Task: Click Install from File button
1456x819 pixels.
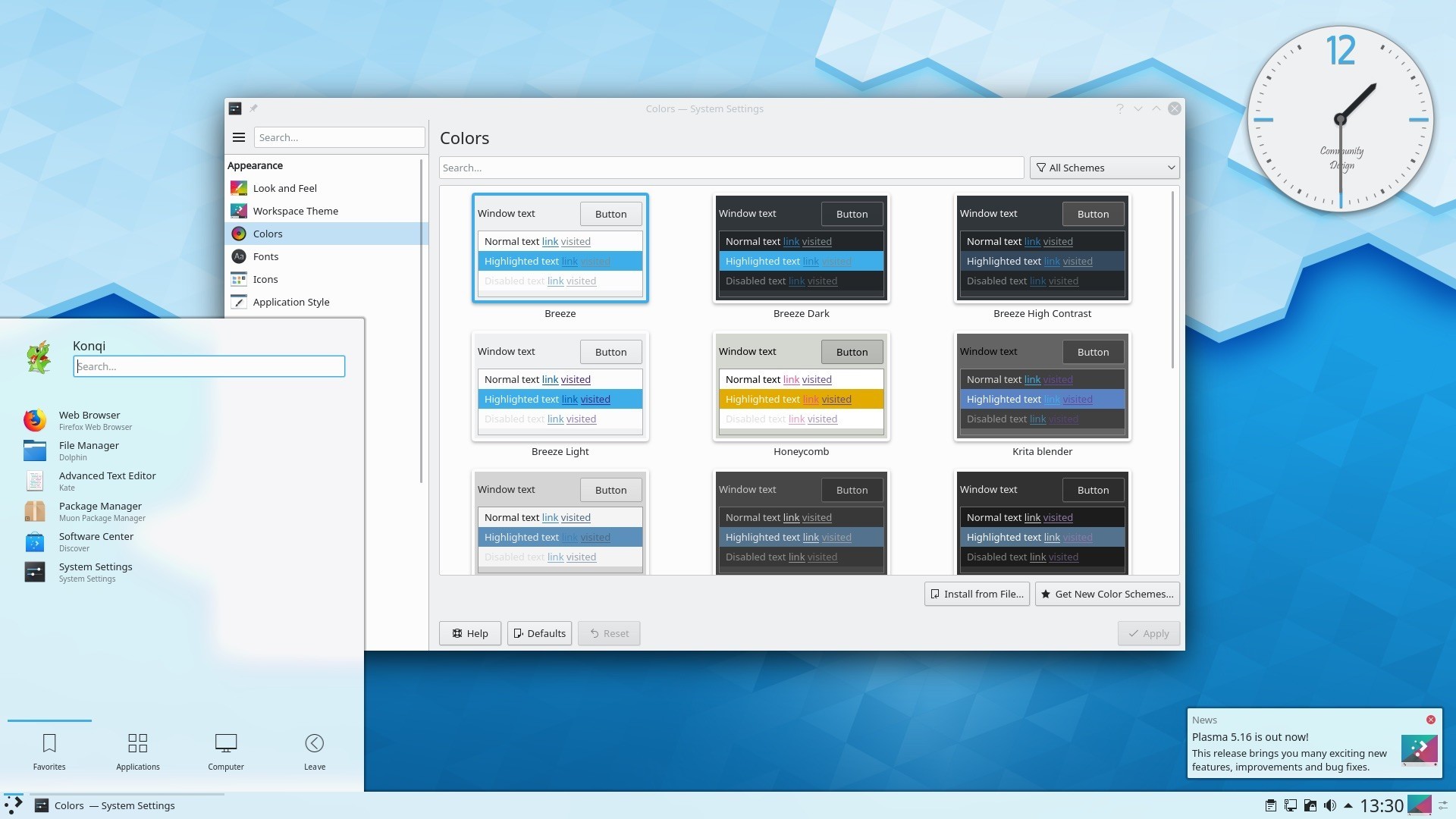Action: tap(975, 593)
